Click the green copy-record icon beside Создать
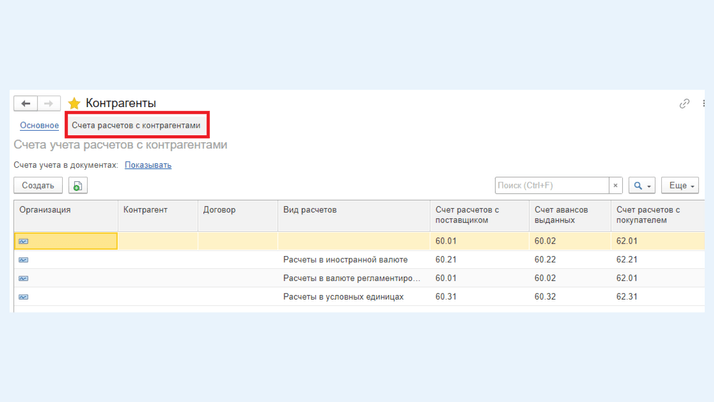 click(x=78, y=186)
